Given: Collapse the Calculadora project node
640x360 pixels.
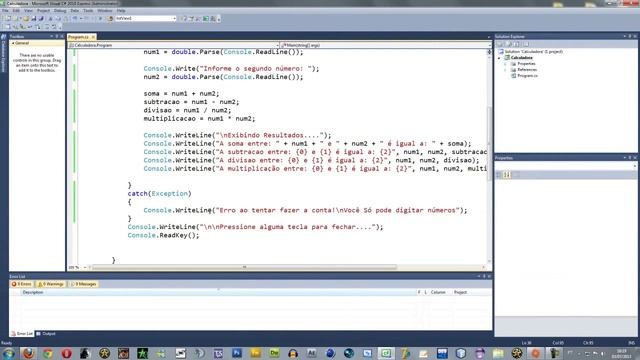Looking at the screenshot, I should point(499,58).
